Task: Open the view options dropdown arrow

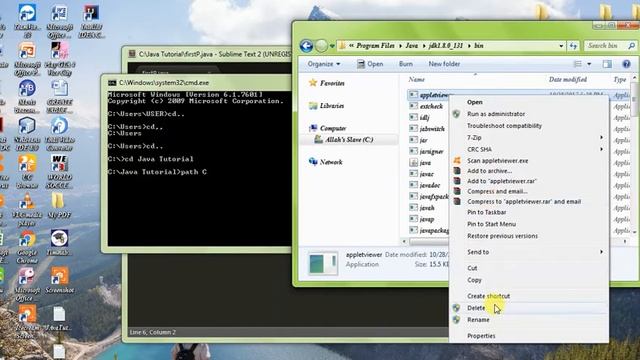Action: (x=589, y=64)
